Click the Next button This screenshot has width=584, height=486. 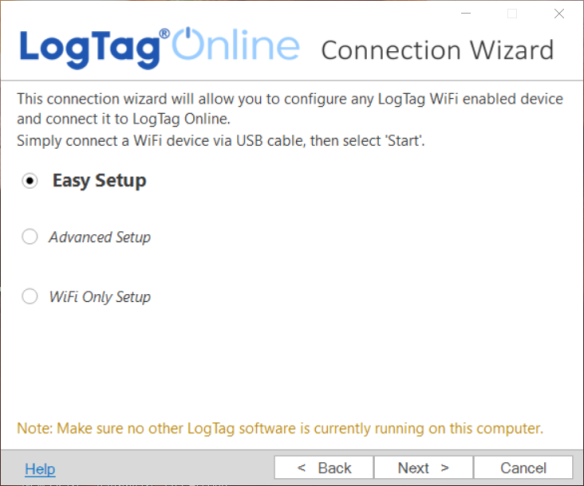tap(423, 467)
